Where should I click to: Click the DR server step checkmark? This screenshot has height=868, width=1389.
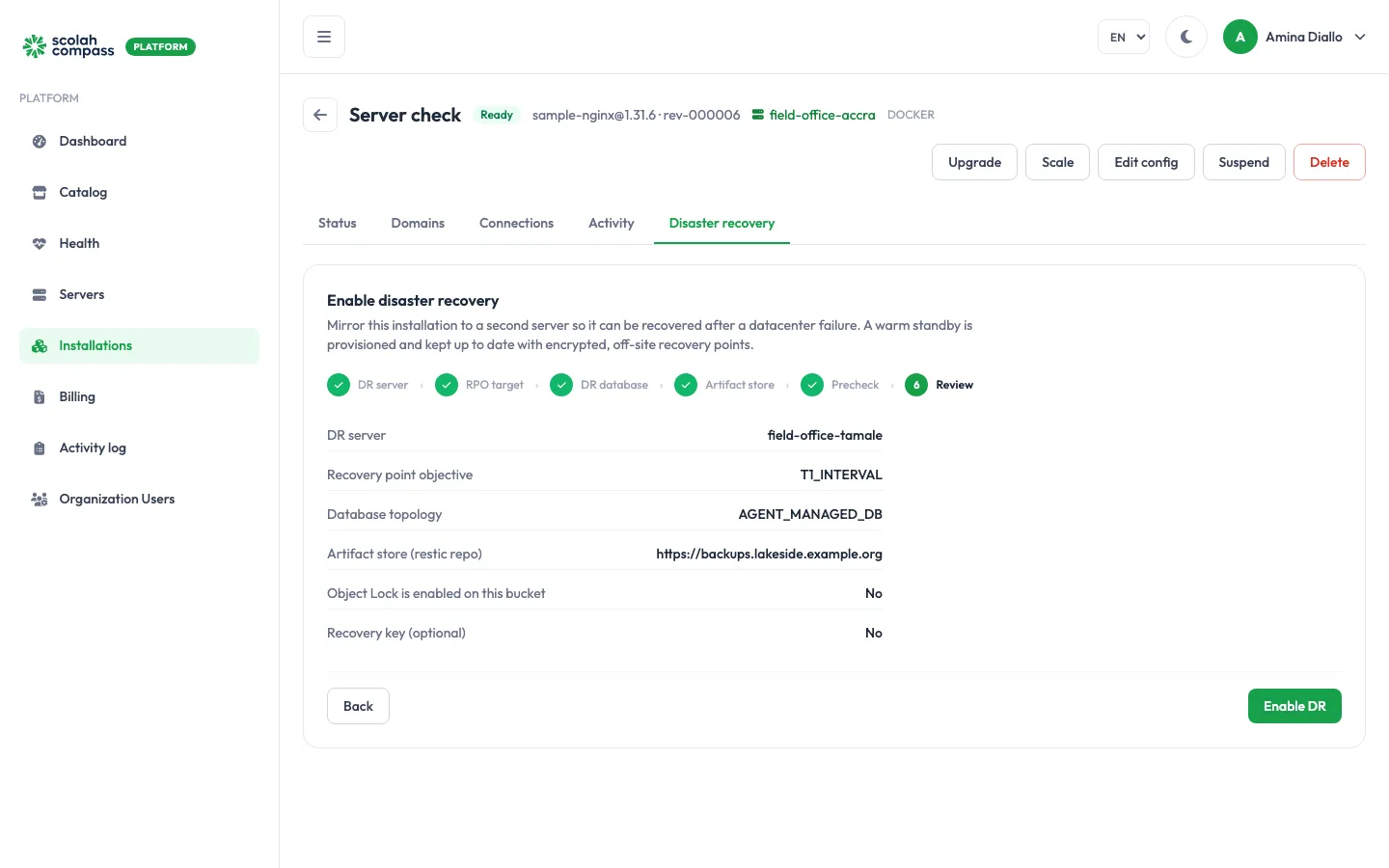(339, 385)
